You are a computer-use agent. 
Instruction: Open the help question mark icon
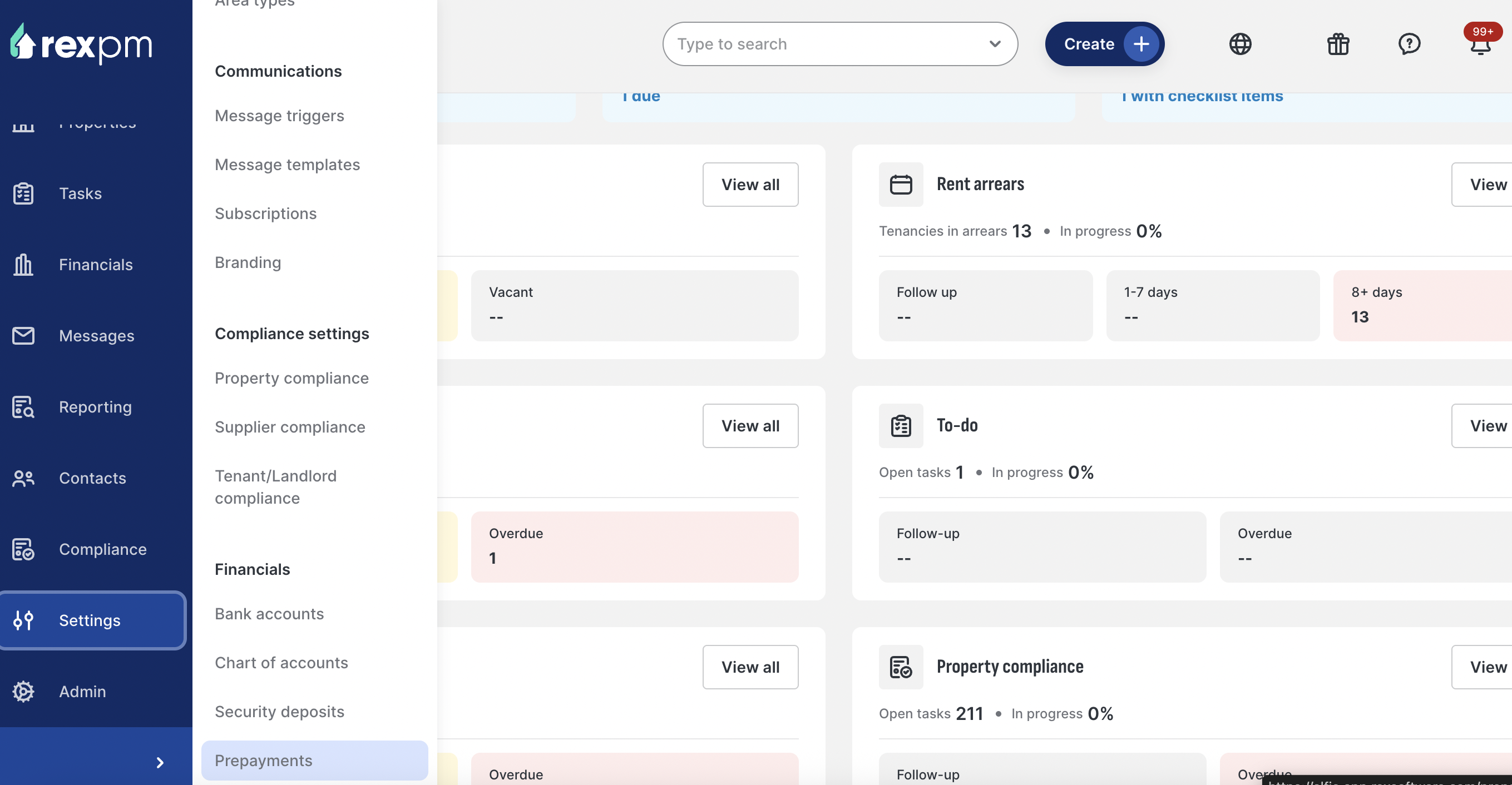(1409, 44)
